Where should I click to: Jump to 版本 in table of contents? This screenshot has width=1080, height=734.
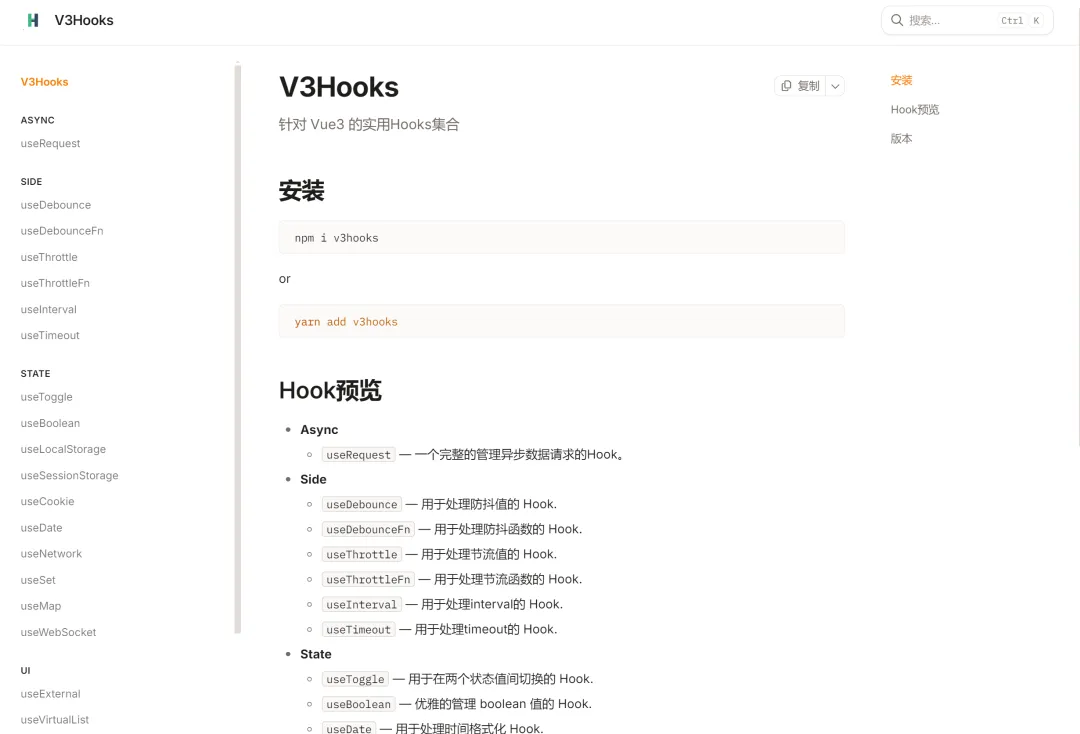click(901, 138)
